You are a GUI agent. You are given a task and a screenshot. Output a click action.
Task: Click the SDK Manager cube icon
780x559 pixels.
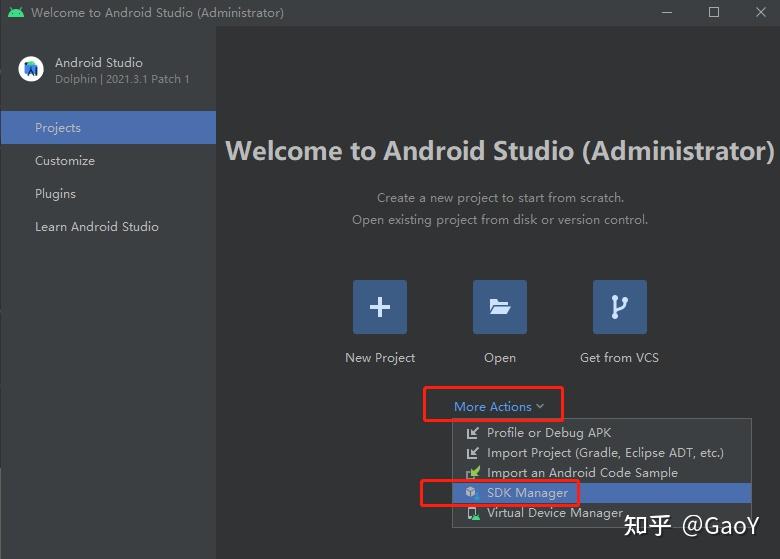(472, 492)
